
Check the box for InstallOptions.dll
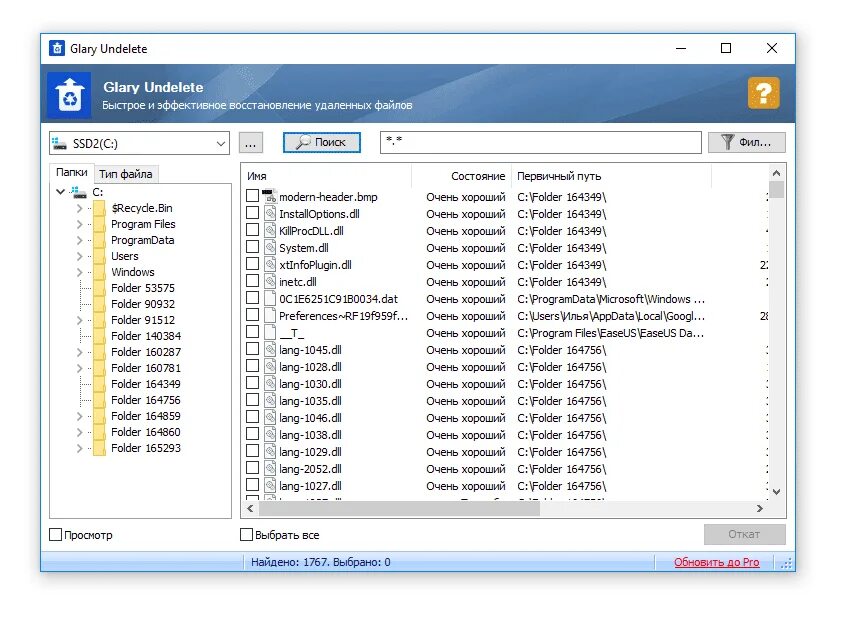coord(252,213)
